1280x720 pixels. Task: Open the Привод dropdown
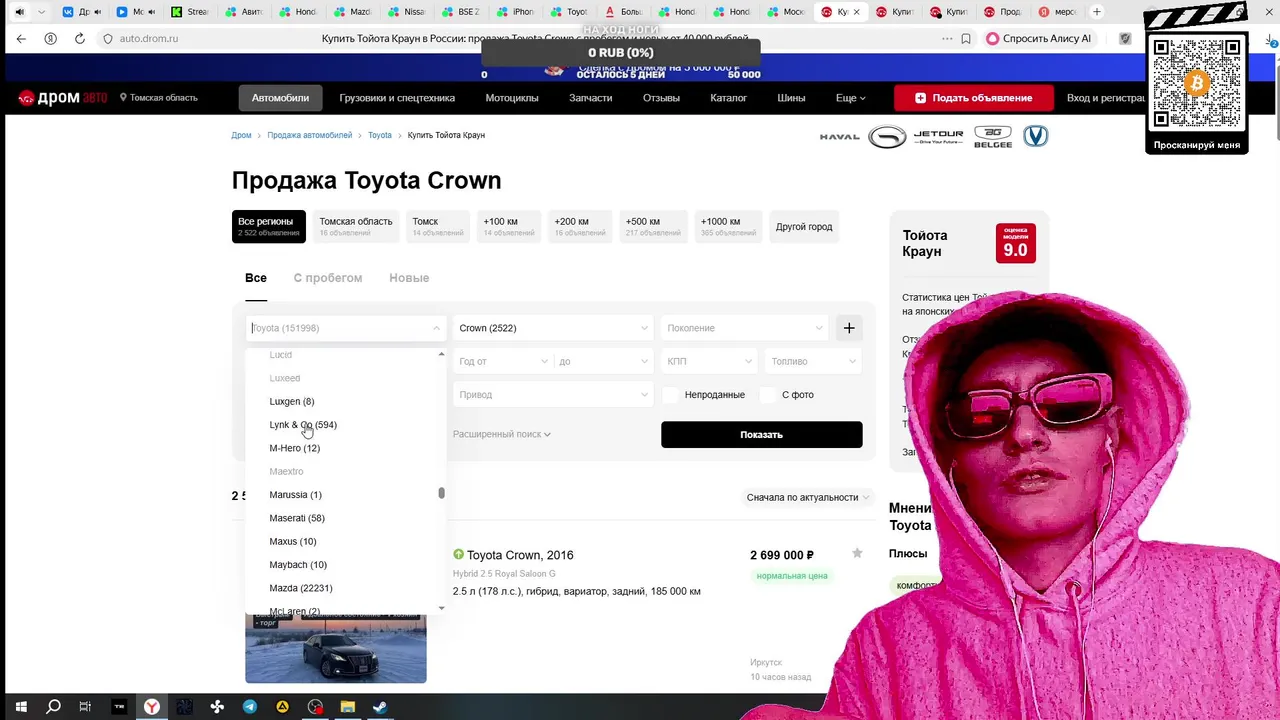coord(553,395)
